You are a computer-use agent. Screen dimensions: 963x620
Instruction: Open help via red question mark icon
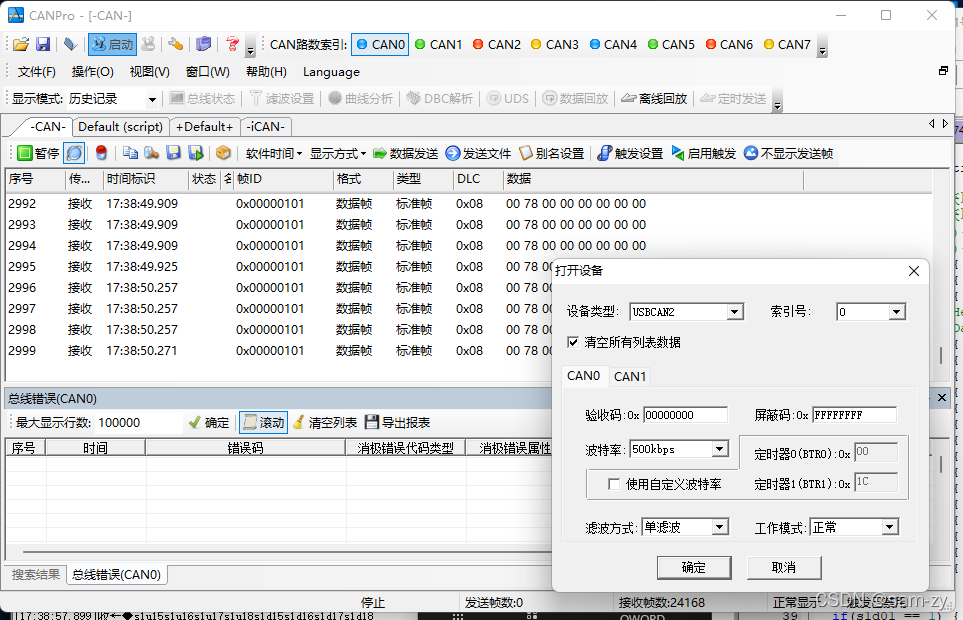(x=232, y=44)
